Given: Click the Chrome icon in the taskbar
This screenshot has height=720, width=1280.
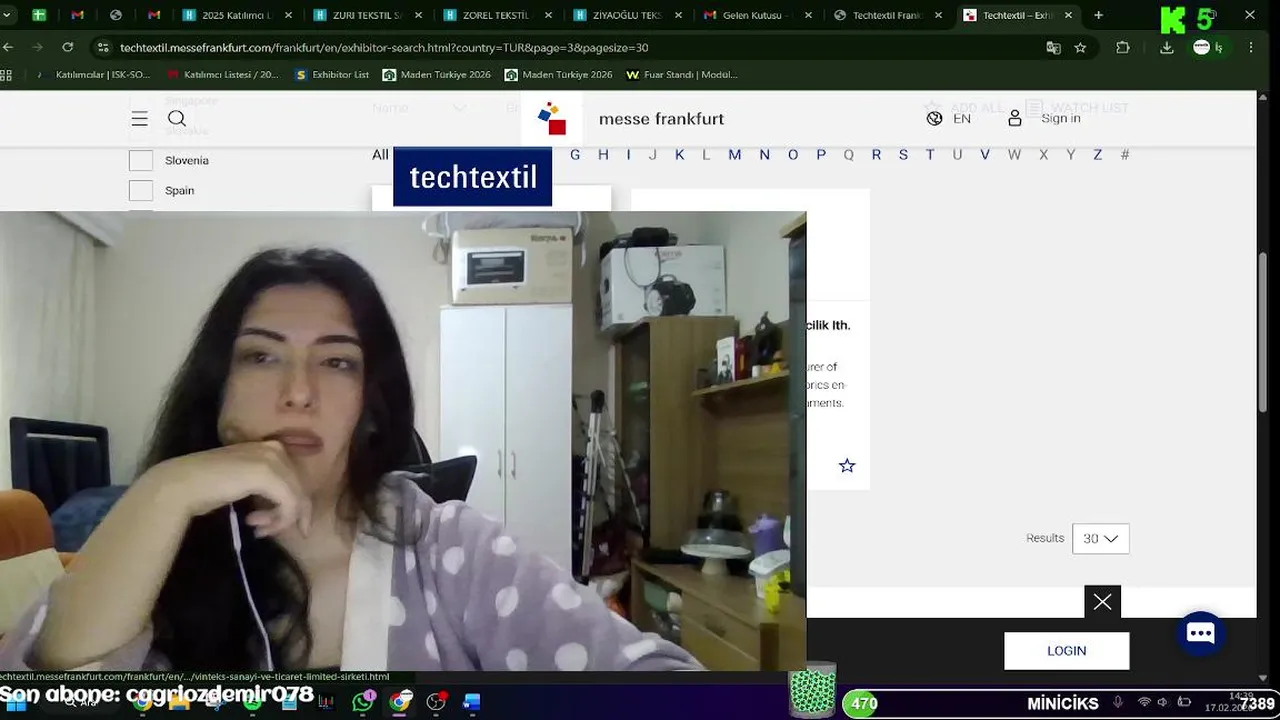Looking at the screenshot, I should click(400, 702).
